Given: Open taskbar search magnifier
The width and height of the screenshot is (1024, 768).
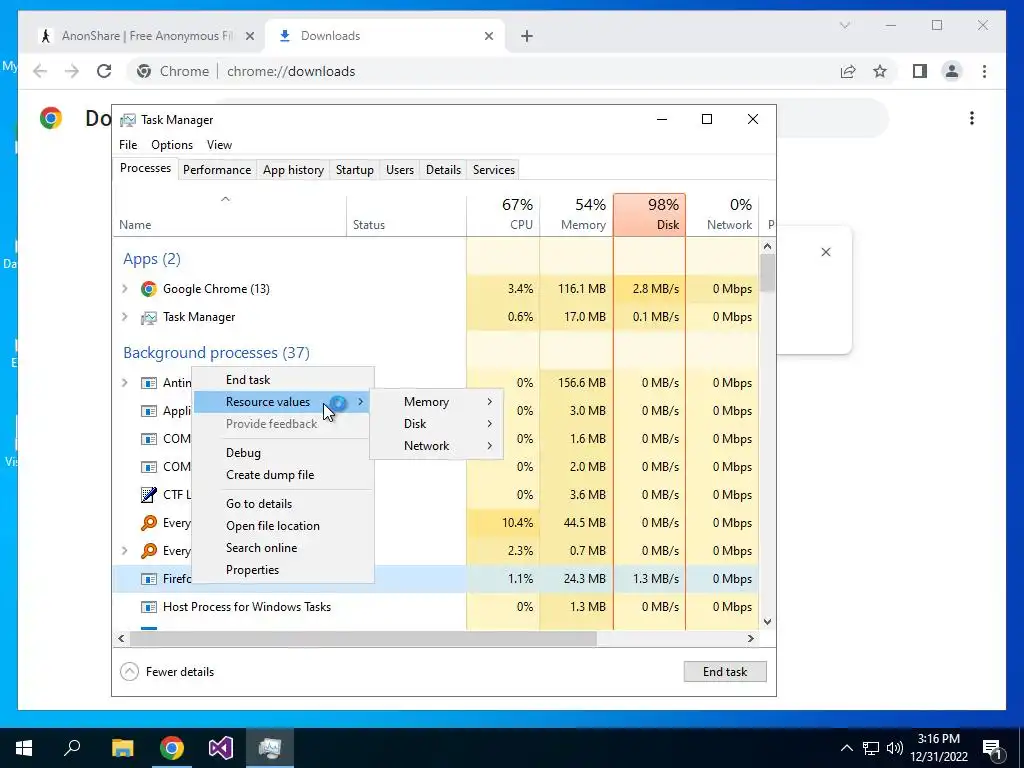Looking at the screenshot, I should [72, 747].
